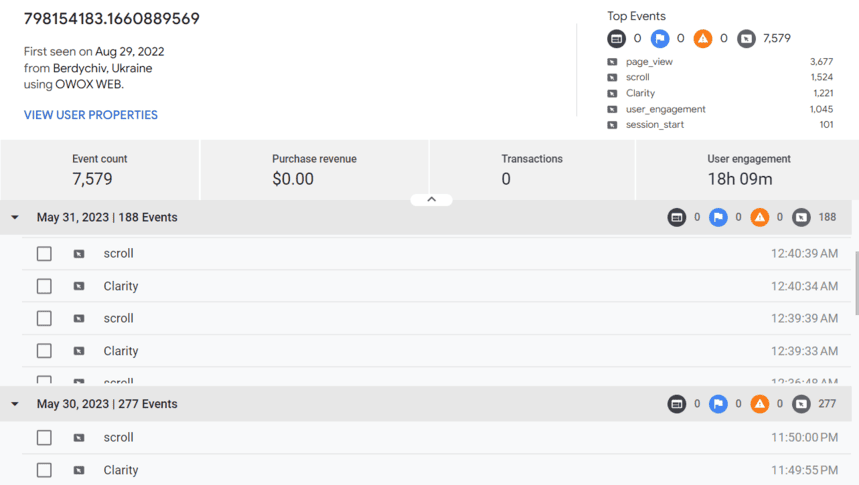Open the scroll event logged at 12:39:39 AM
Image resolution: width=859 pixels, height=485 pixels.
click(437, 318)
